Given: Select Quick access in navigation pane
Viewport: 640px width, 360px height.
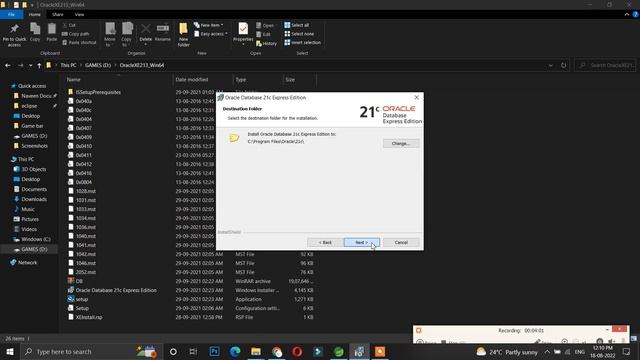Looking at the screenshot, I should [x=32, y=86].
